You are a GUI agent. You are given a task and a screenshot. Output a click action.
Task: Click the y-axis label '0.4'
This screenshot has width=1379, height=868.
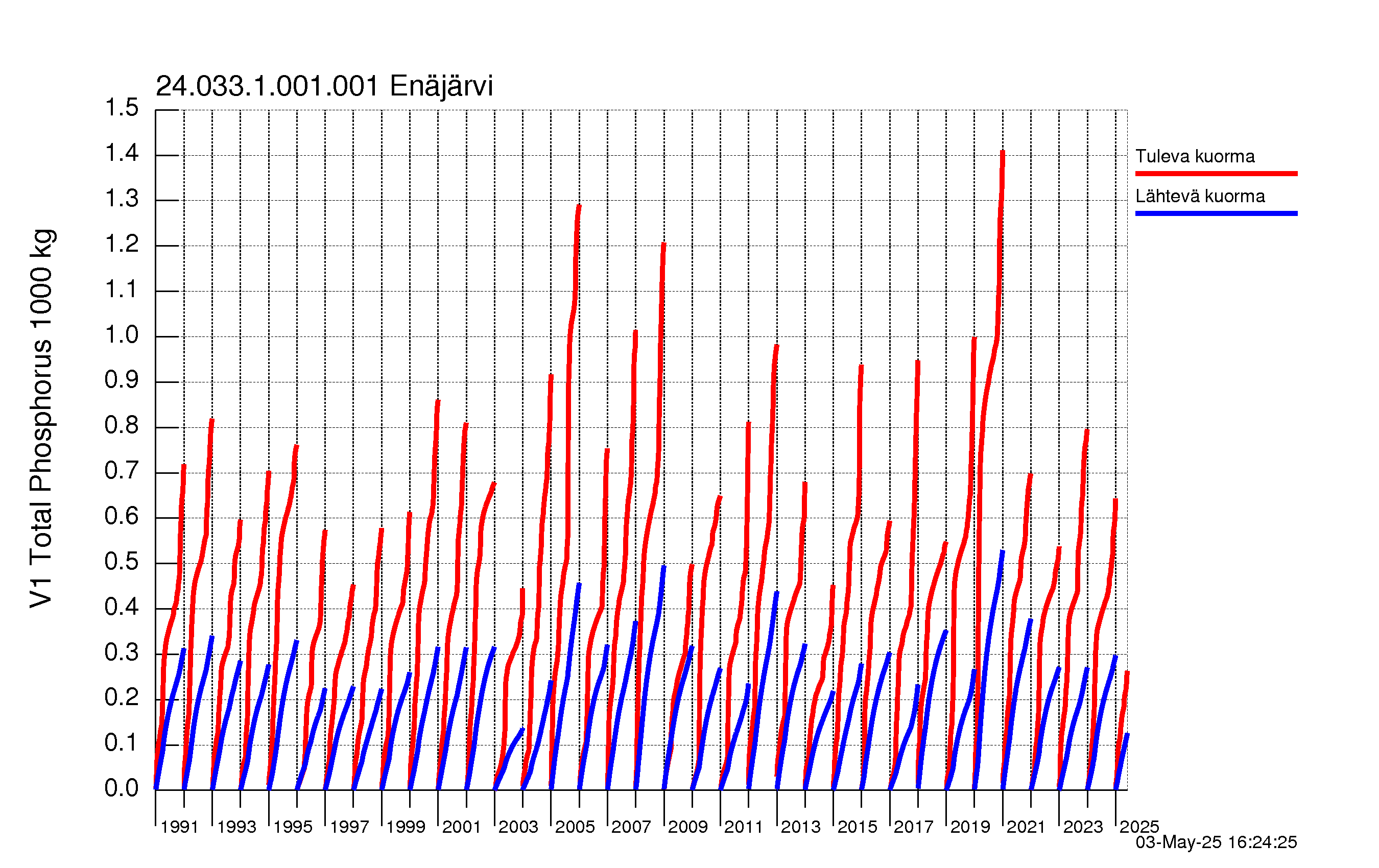coord(122,607)
